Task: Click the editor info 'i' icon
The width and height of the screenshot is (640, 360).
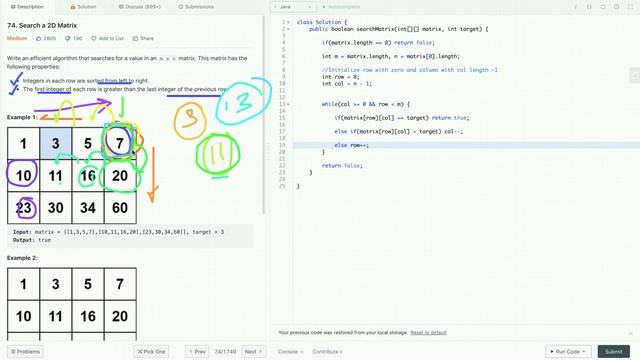Action: click(x=576, y=7)
